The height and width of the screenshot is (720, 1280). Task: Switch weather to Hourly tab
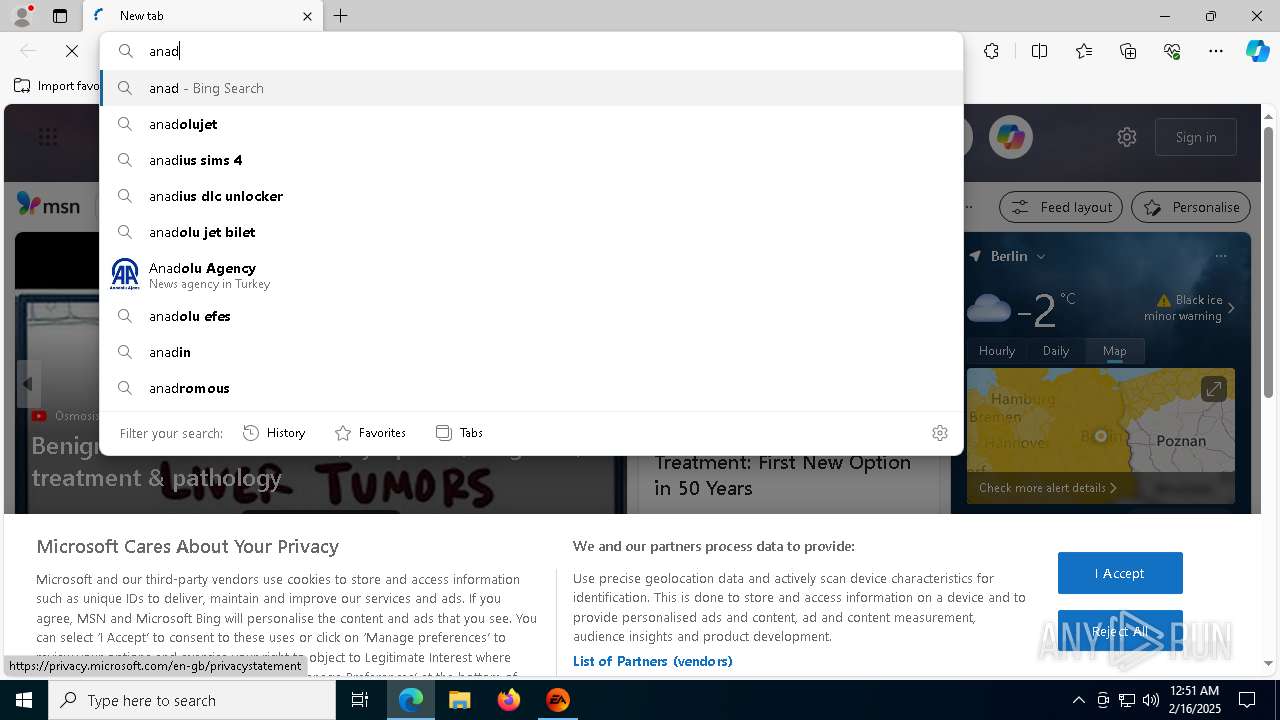pos(997,351)
